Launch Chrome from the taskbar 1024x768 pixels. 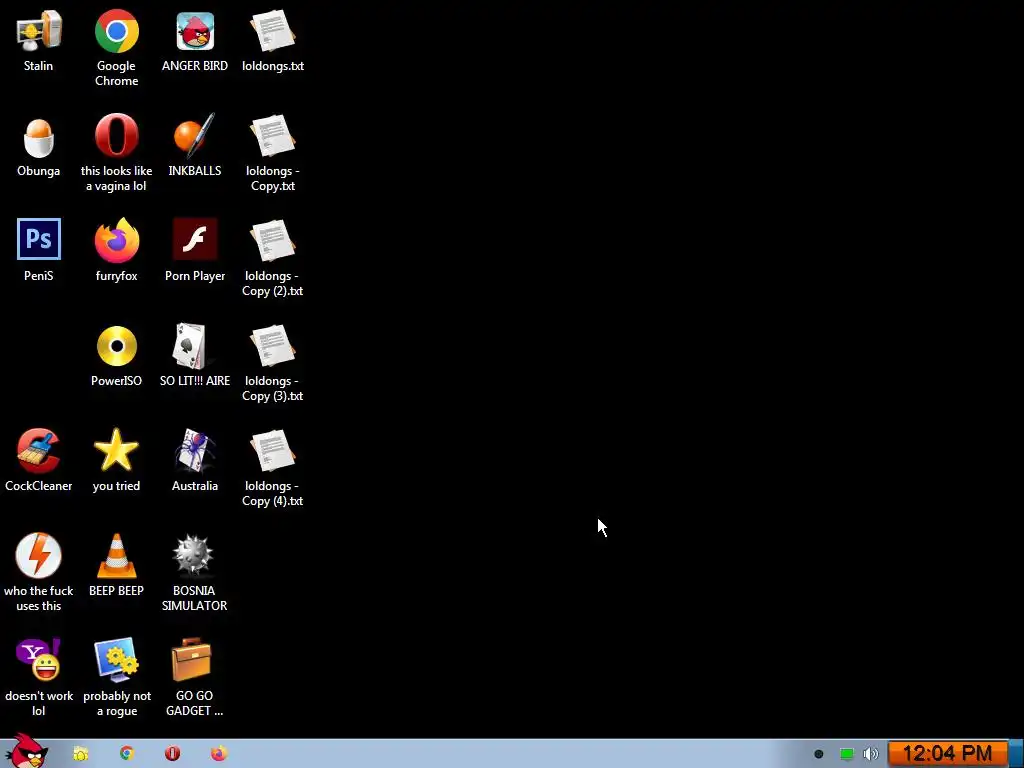[127, 754]
